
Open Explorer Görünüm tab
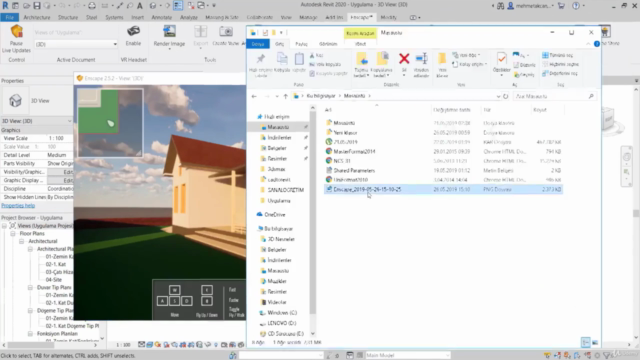click(x=328, y=44)
